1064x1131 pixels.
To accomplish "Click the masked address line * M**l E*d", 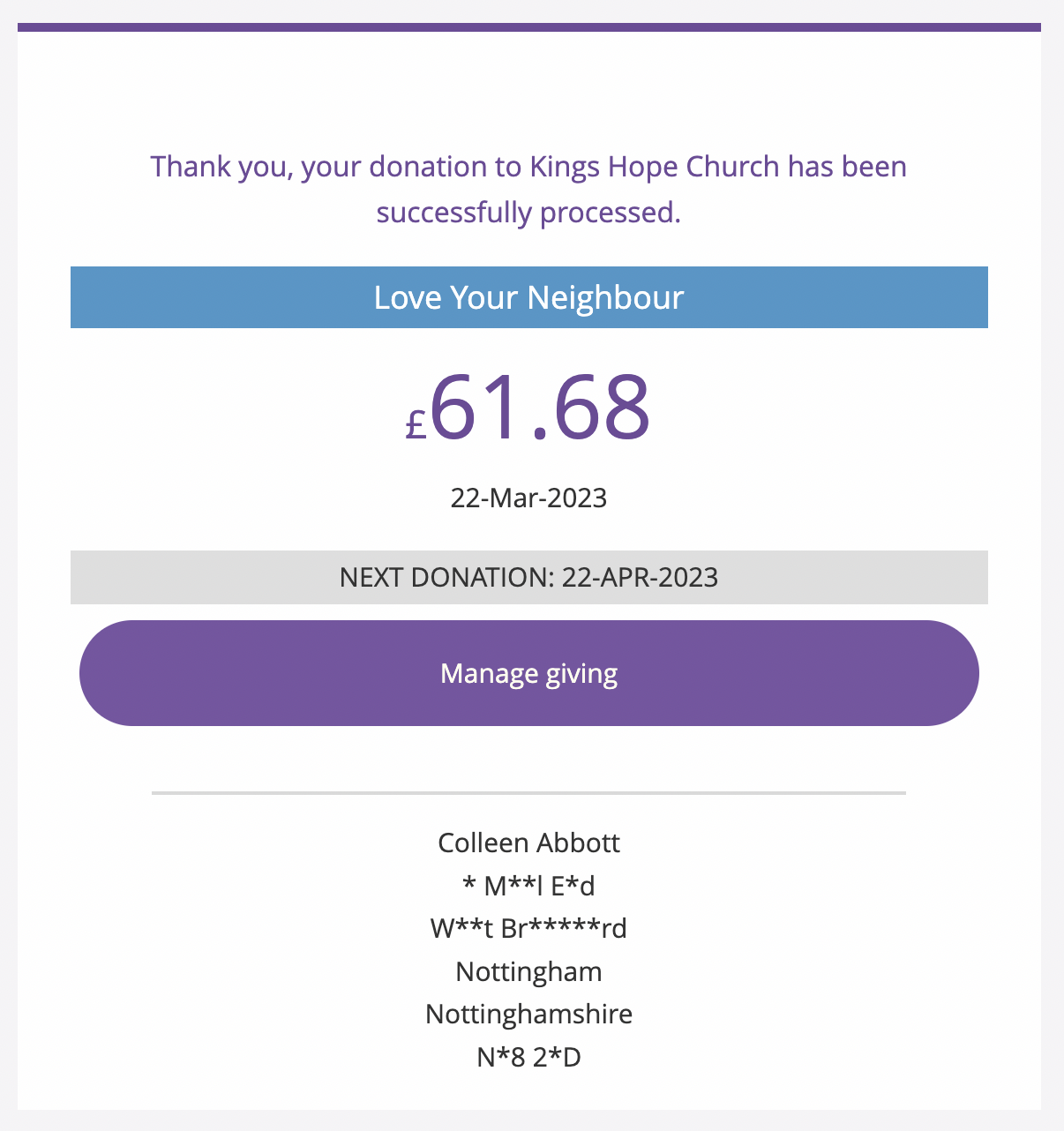I will [528, 885].
